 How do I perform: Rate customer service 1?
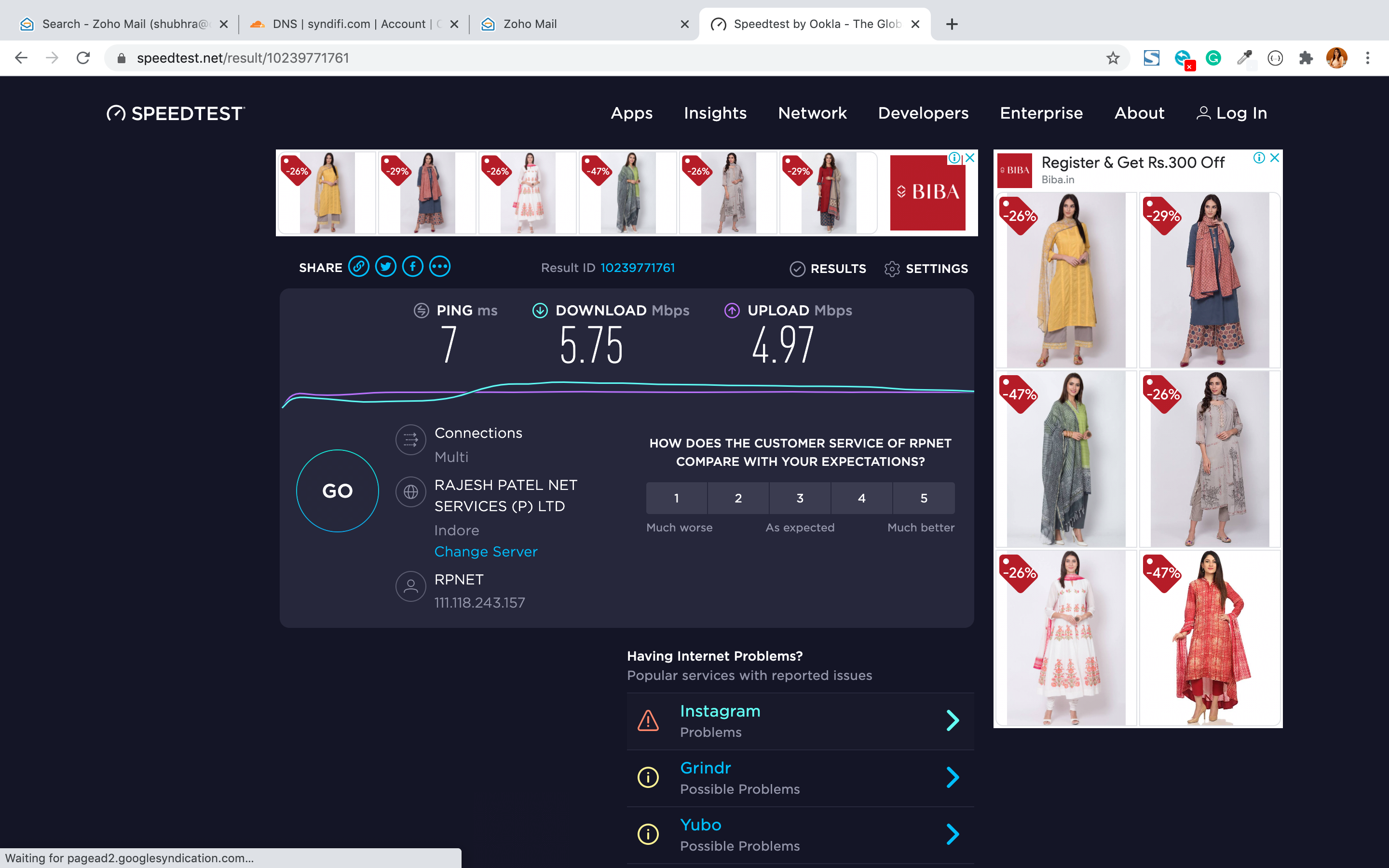point(677,498)
